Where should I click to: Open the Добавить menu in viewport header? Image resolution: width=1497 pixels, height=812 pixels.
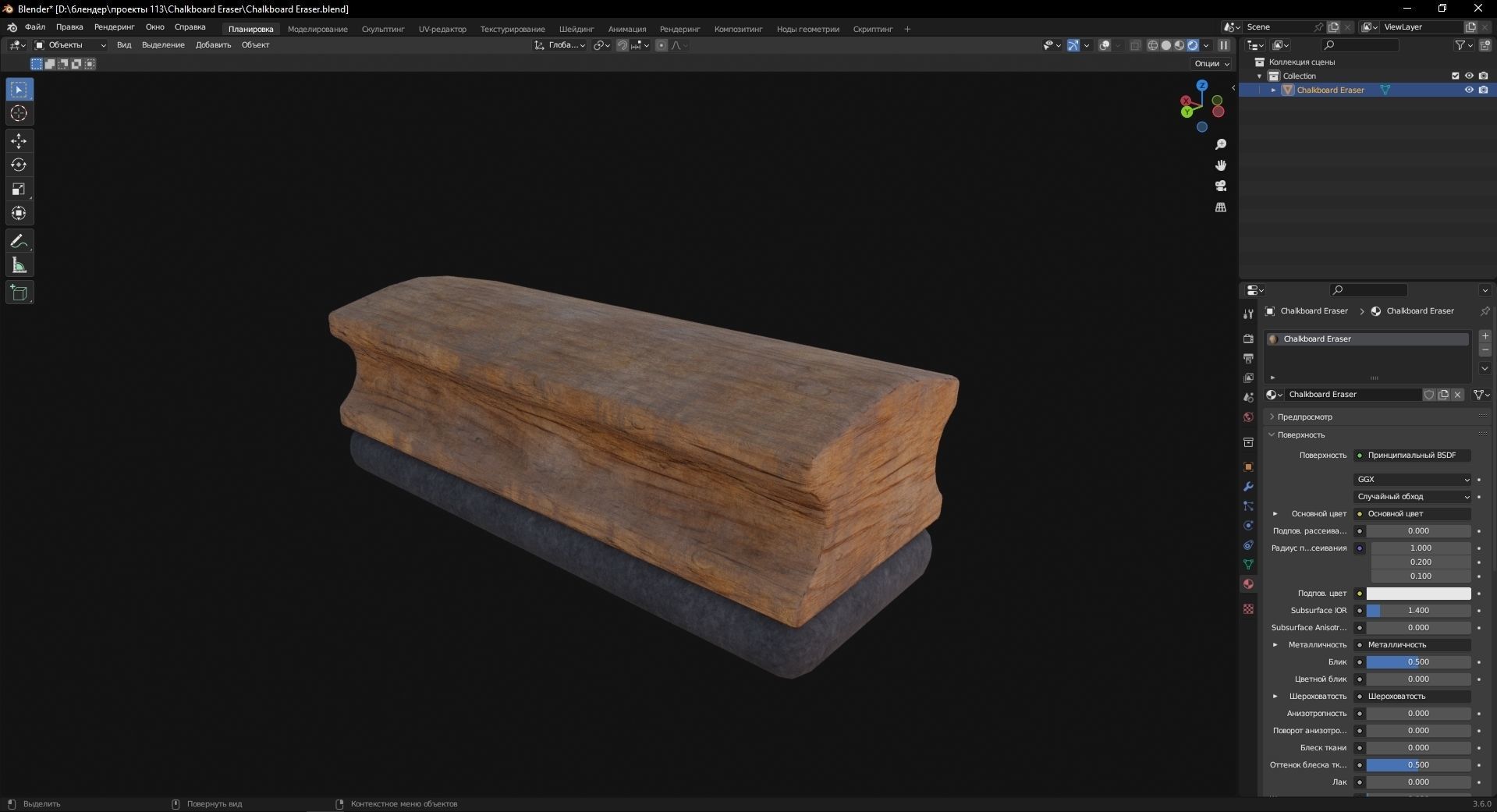[213, 45]
